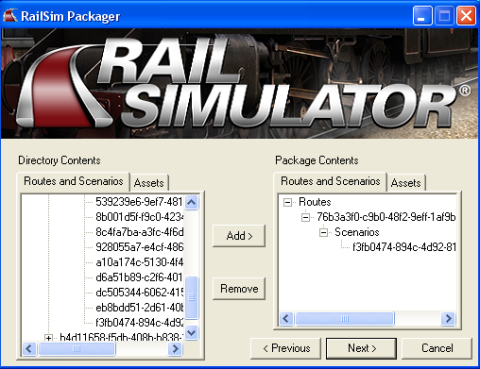480x369 pixels.
Task: Select scenario d6a51b89-c2f6-401 in directory list
Action: tap(139, 278)
